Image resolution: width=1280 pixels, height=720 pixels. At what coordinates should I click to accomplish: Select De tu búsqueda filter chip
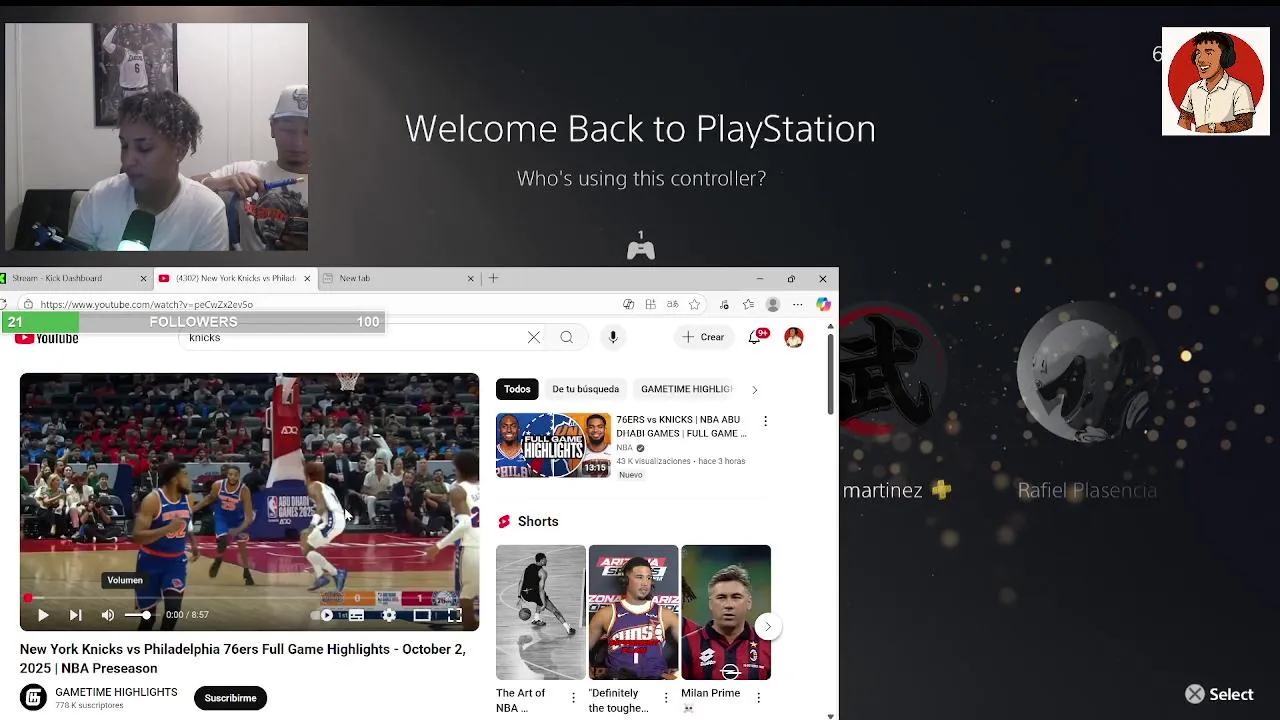click(585, 389)
